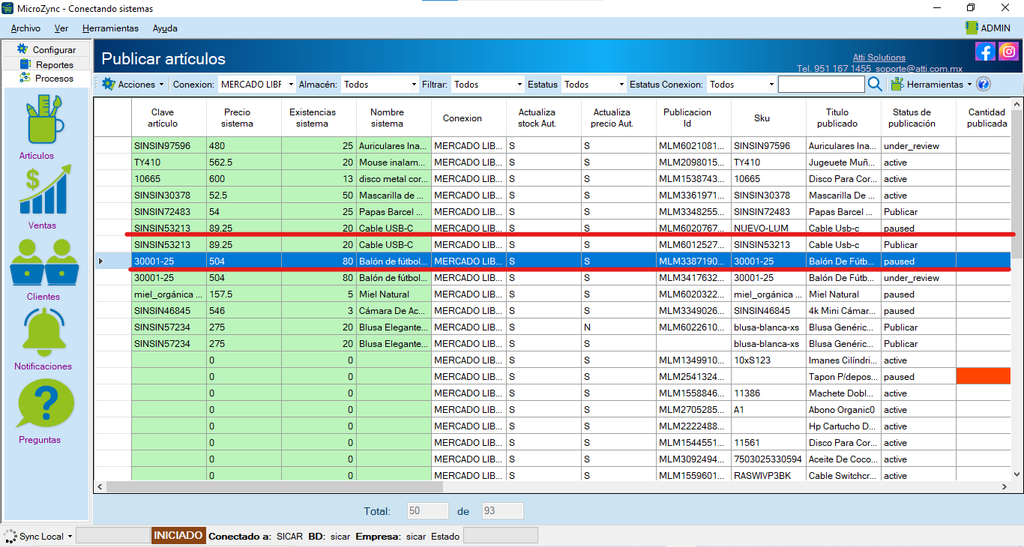Click the Clave articulo column header
Image resolution: width=1024 pixels, height=547 pixels.
click(169, 117)
